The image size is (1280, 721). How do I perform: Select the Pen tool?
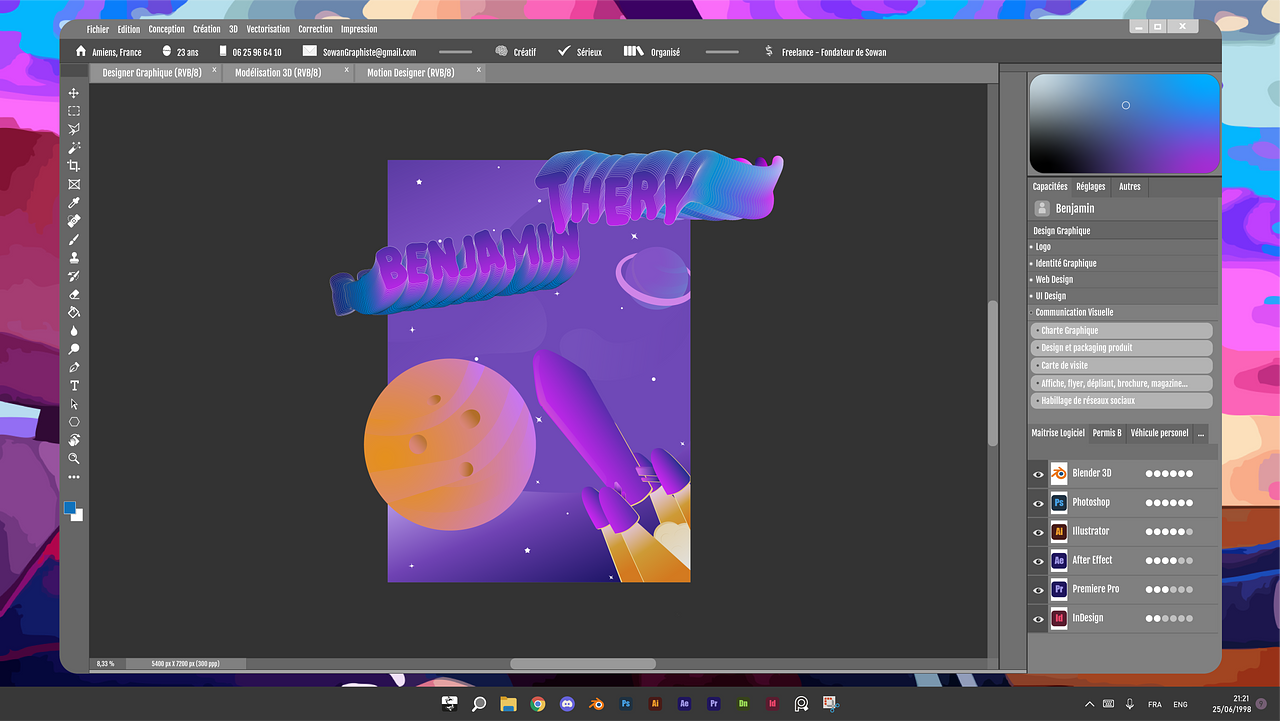[x=74, y=367]
